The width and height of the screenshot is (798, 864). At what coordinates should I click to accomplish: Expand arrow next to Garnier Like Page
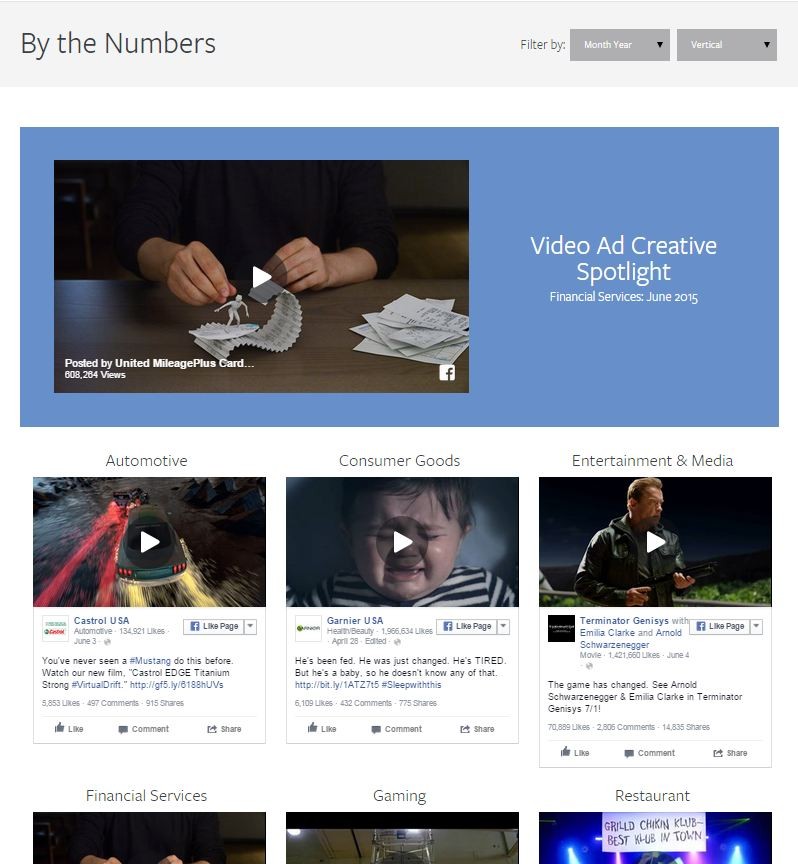[x=503, y=626]
